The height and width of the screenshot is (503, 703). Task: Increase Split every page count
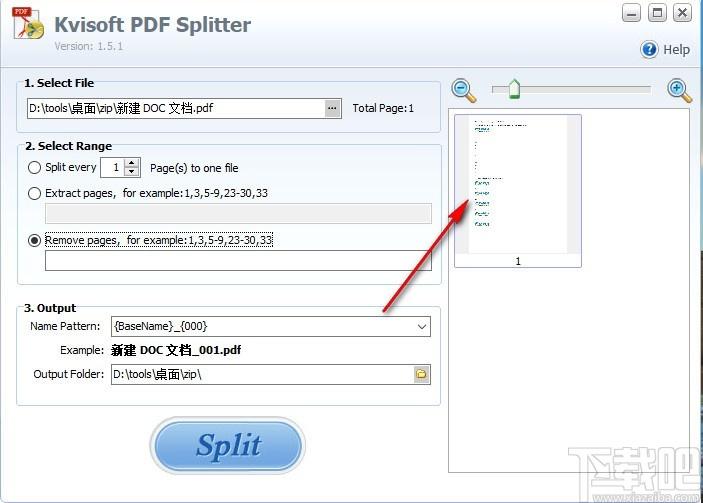pyautogui.click(x=131, y=163)
